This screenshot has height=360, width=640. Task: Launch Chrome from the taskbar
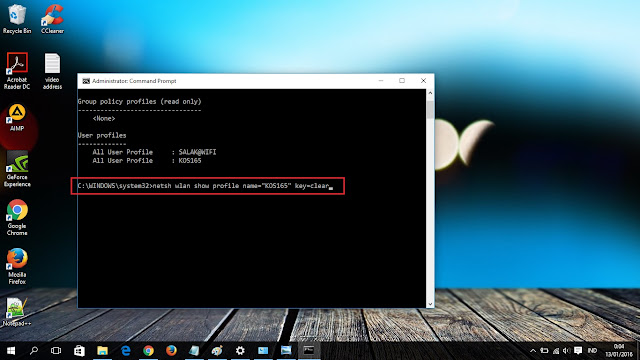(148, 351)
